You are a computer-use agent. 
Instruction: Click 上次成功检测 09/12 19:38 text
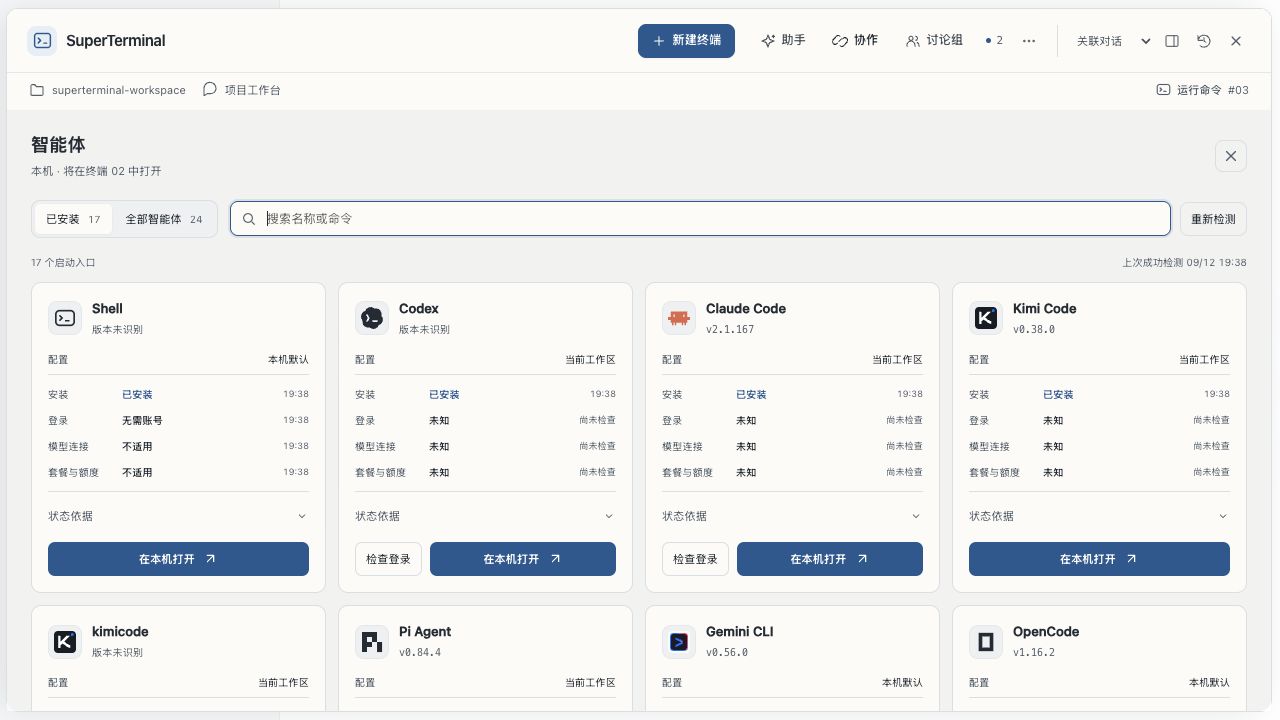1184,263
